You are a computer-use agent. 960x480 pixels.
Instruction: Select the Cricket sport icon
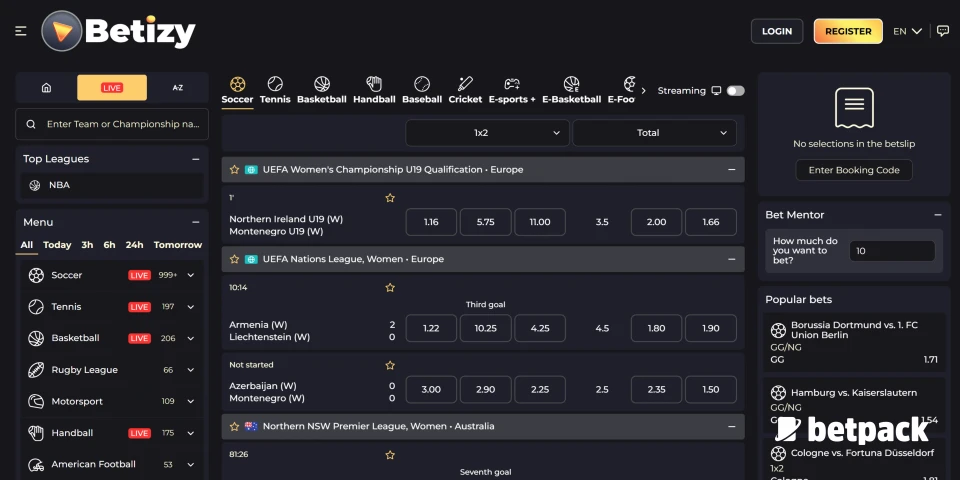465,84
